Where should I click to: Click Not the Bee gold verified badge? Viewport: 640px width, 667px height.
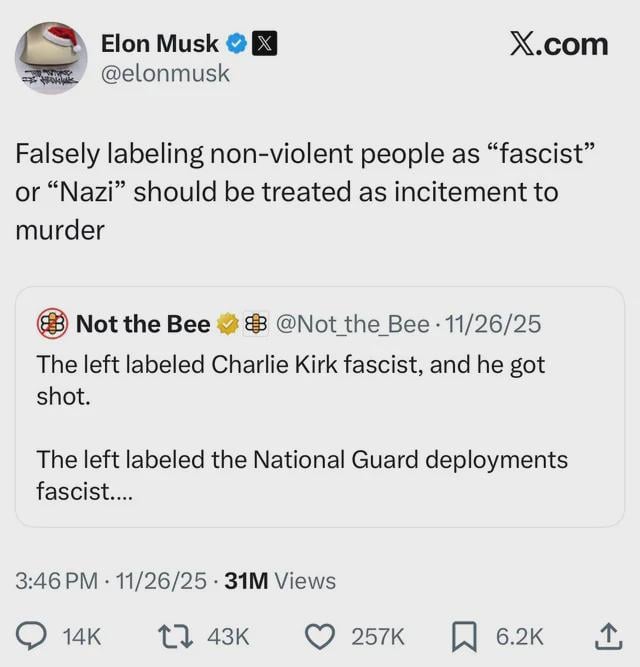227,324
